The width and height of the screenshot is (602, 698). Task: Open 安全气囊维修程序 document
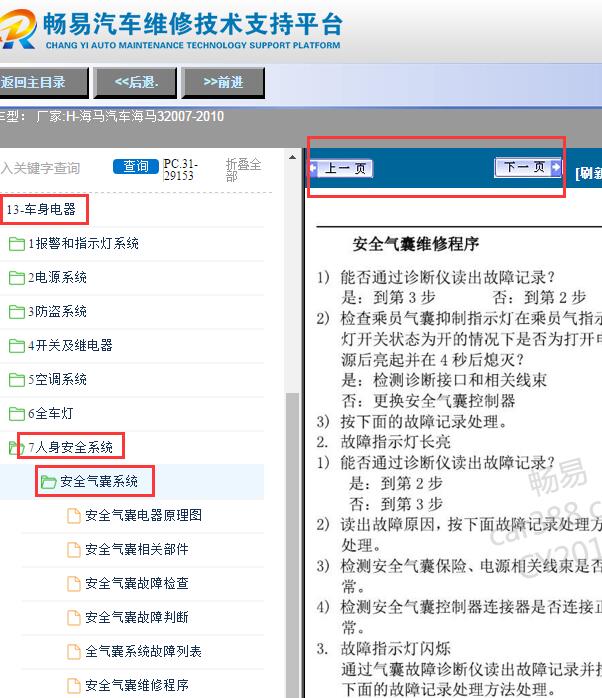[137, 686]
